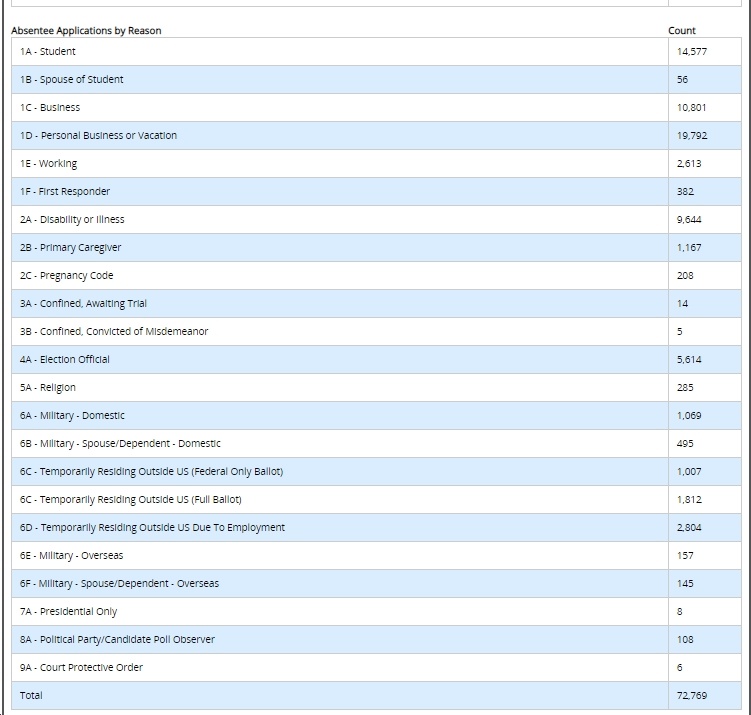Click the 'Count' column header
Screen dimensions: 751x715
(x=682, y=31)
